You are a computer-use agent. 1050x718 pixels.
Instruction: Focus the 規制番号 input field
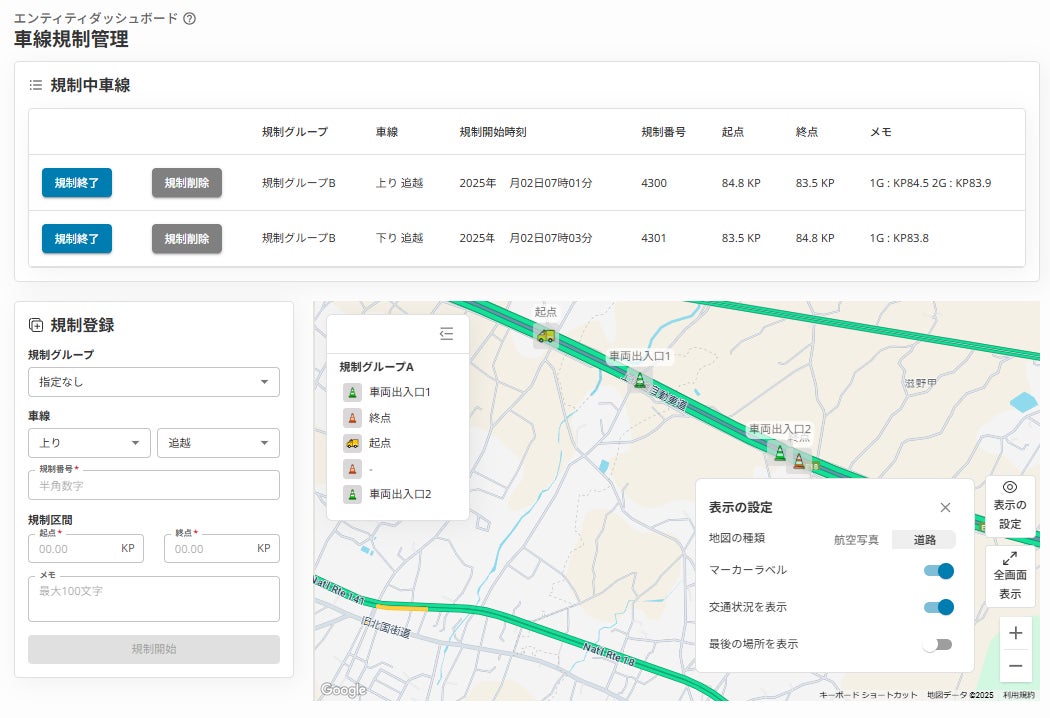click(x=154, y=486)
